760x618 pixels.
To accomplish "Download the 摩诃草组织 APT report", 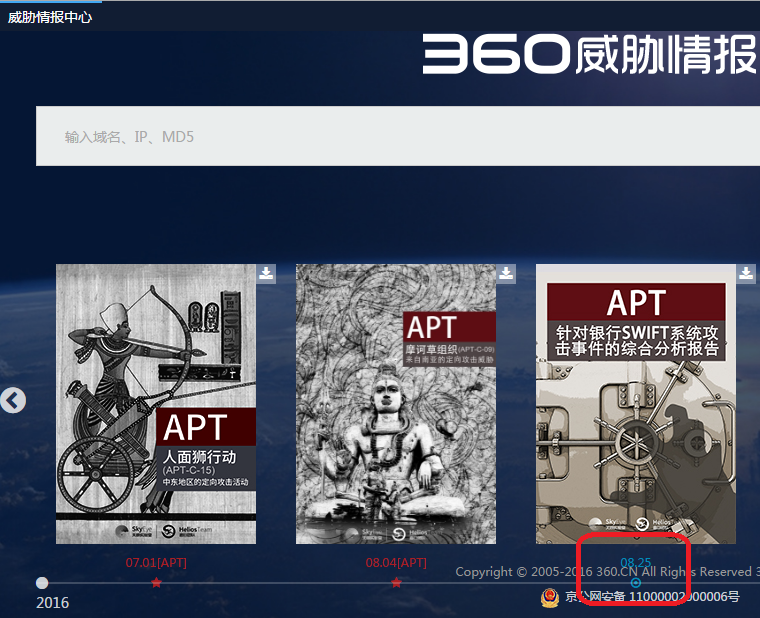I will pos(506,273).
